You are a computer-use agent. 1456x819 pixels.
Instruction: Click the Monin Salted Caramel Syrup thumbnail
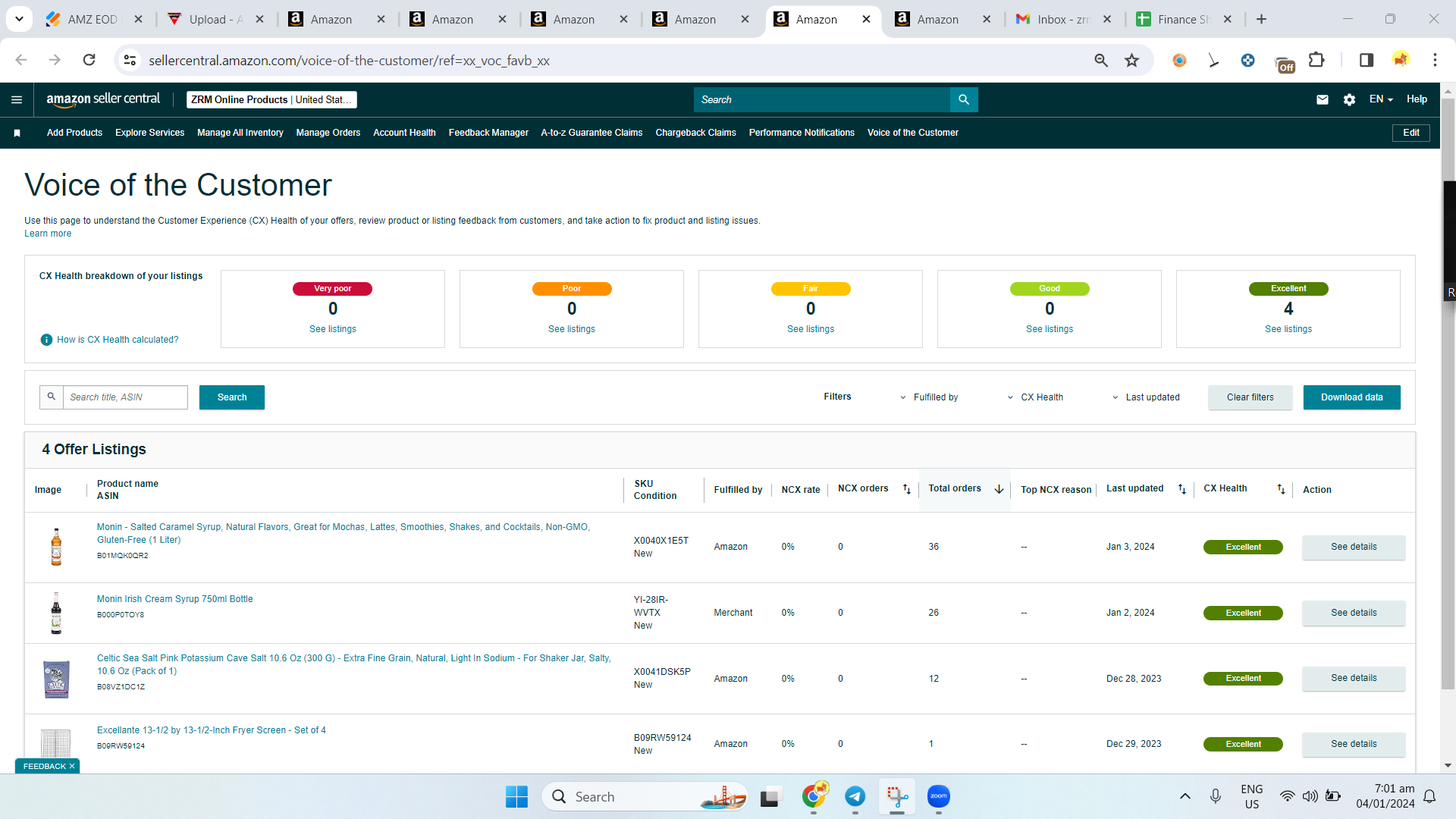[x=56, y=547]
